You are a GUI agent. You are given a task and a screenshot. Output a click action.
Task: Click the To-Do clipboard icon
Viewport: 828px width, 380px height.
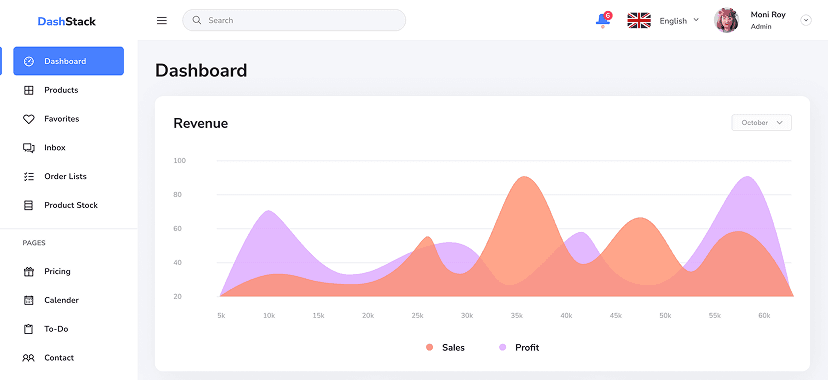click(29, 329)
